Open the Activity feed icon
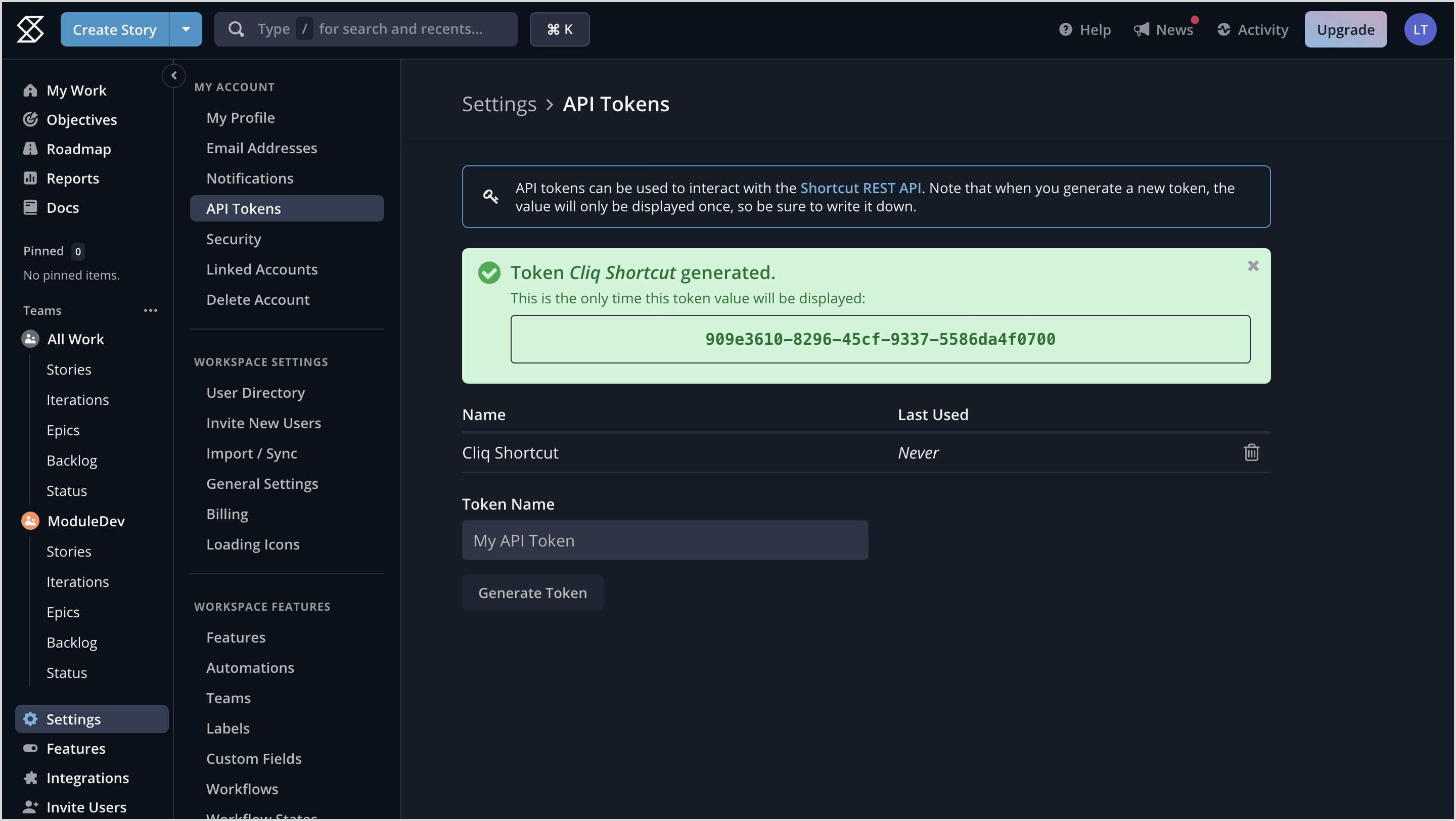 pyautogui.click(x=1223, y=29)
